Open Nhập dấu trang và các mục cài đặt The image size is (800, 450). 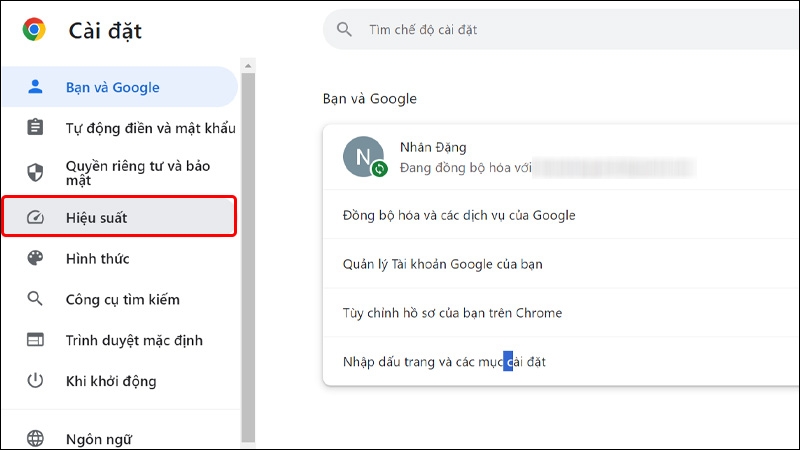pyautogui.click(x=561, y=362)
